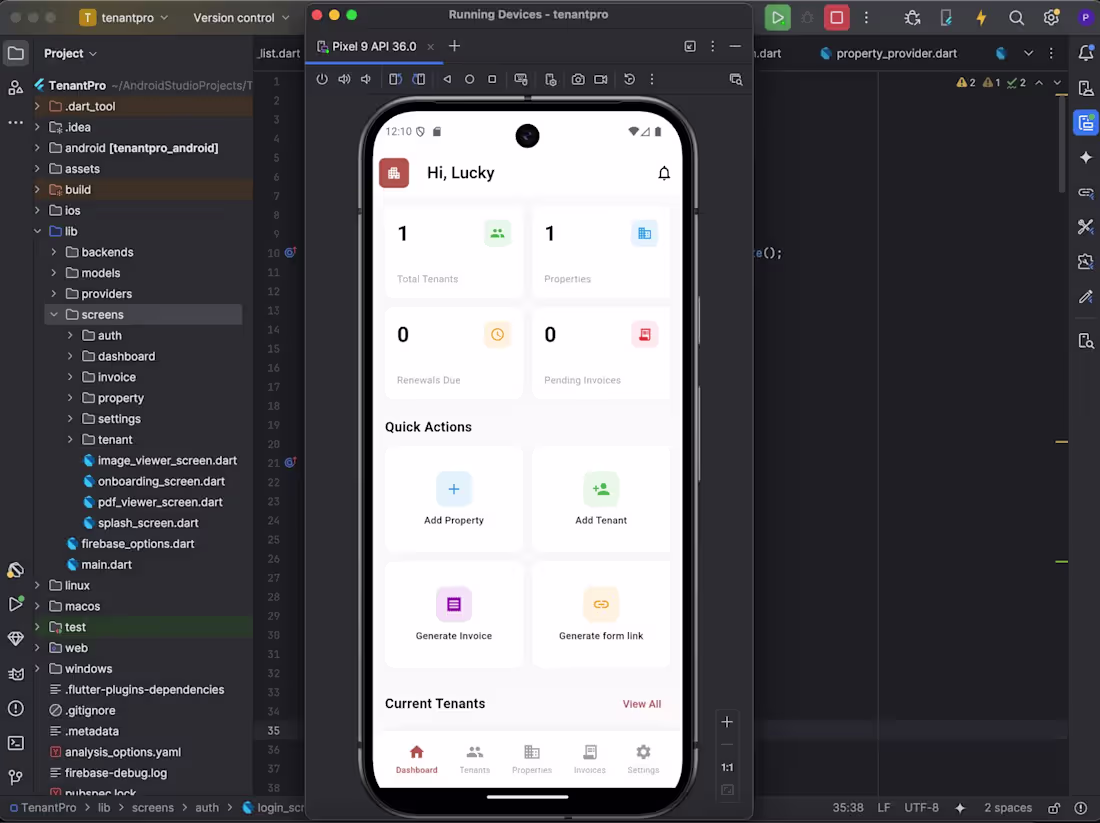Switch to property_provider.dart editor tab
This screenshot has width=1100, height=823.
[x=888, y=53]
